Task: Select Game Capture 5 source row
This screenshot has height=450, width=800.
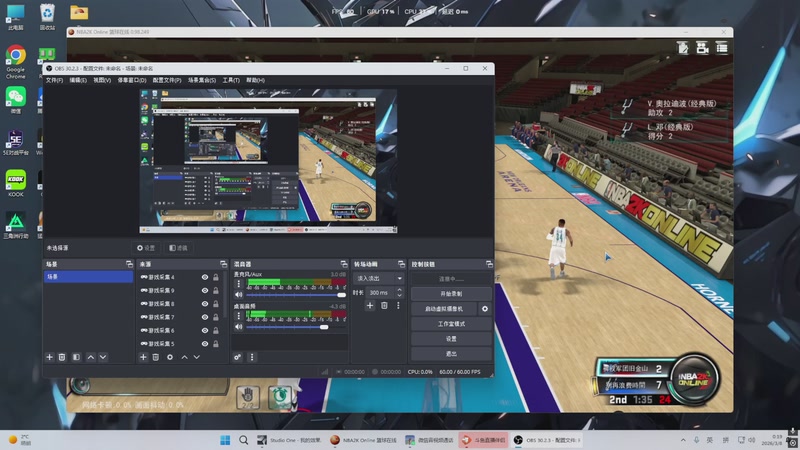Action: [181, 343]
